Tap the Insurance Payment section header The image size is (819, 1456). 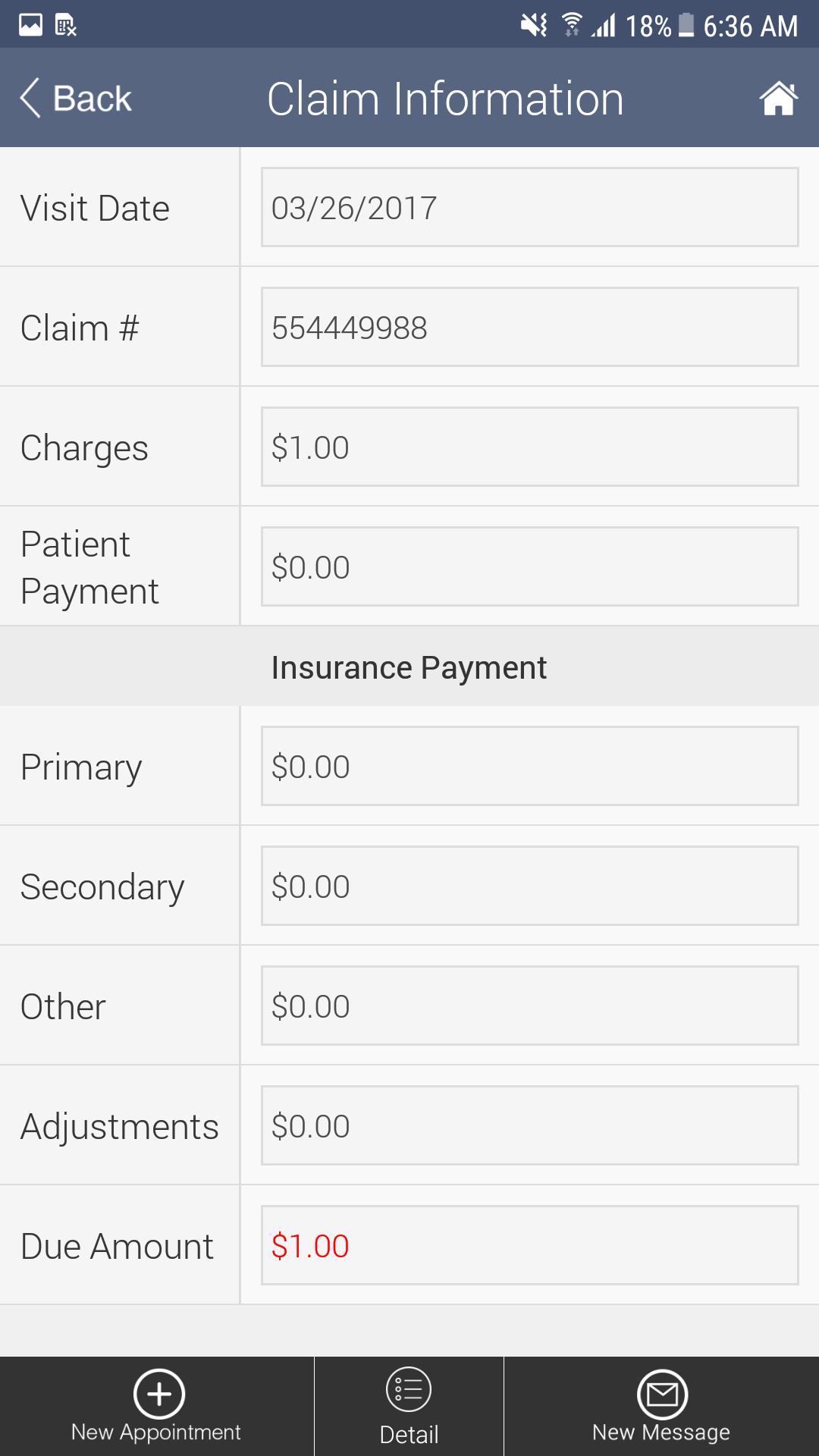(x=409, y=667)
